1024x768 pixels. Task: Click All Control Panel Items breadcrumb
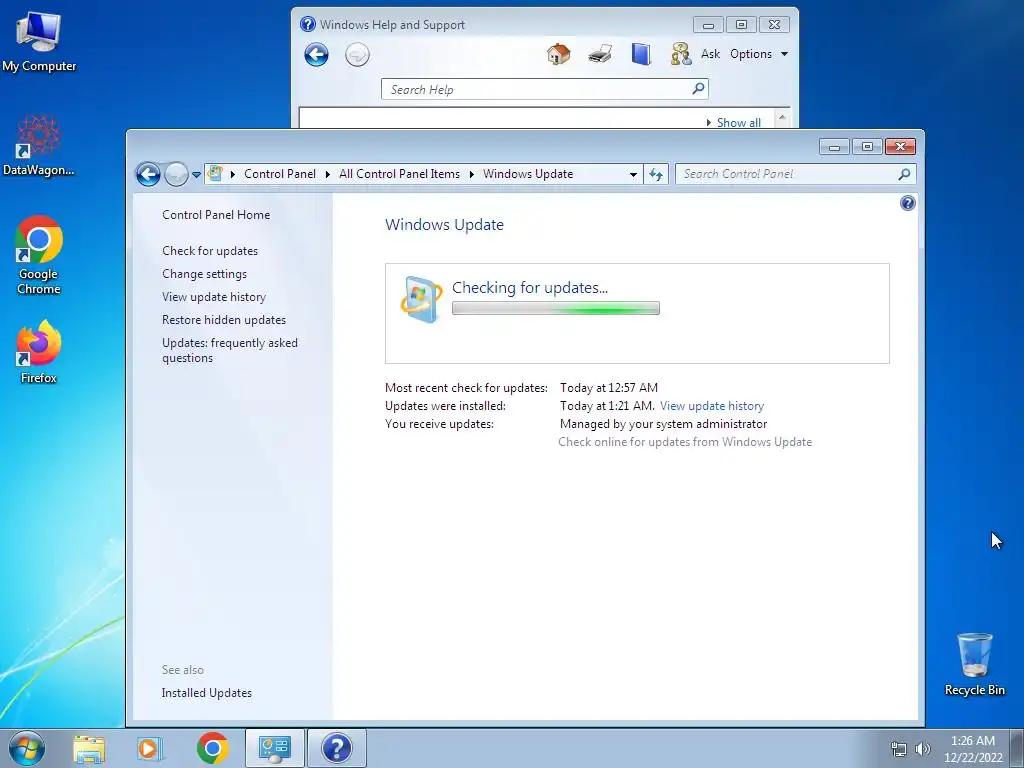click(399, 174)
